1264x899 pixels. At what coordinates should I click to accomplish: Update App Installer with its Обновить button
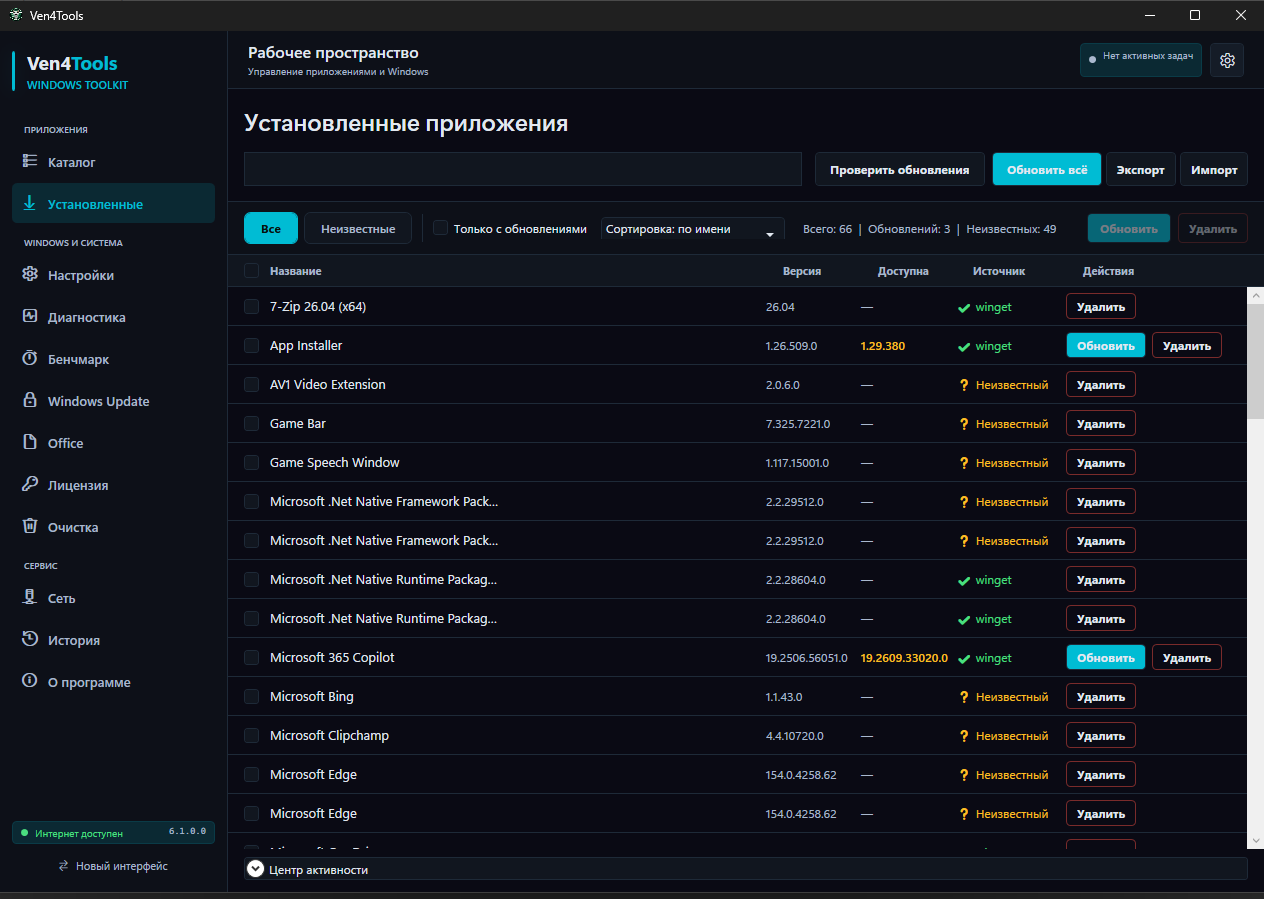tap(1106, 345)
